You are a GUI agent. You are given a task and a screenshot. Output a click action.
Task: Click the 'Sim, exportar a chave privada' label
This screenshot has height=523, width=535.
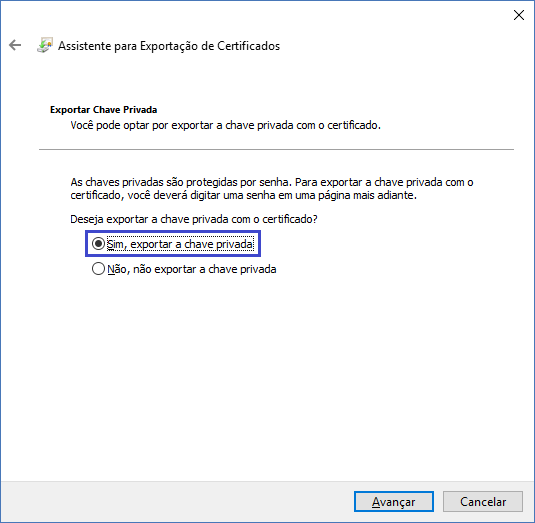click(x=180, y=244)
